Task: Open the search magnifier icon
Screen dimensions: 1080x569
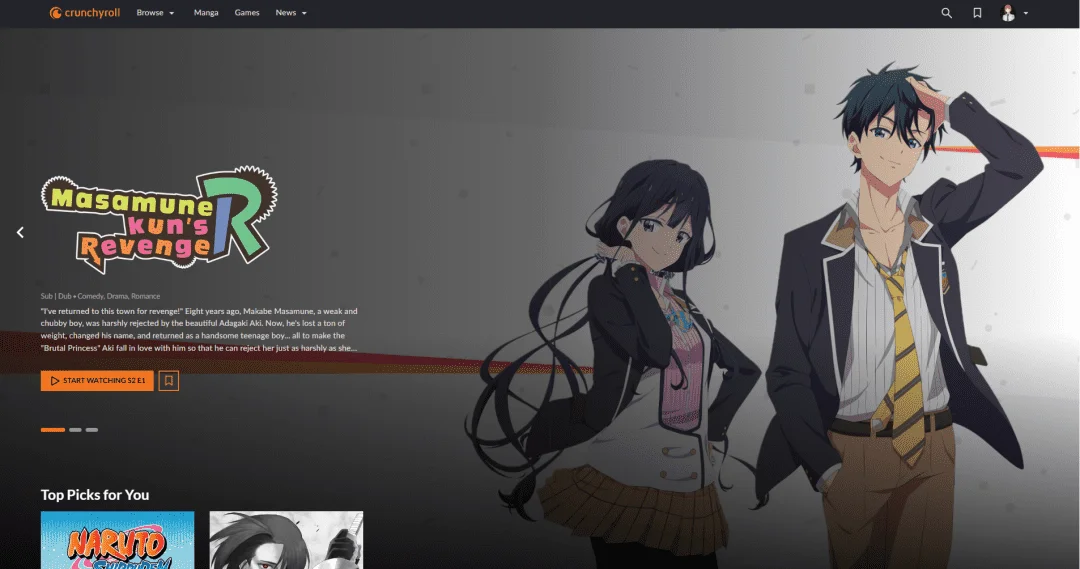Action: pyautogui.click(x=946, y=13)
